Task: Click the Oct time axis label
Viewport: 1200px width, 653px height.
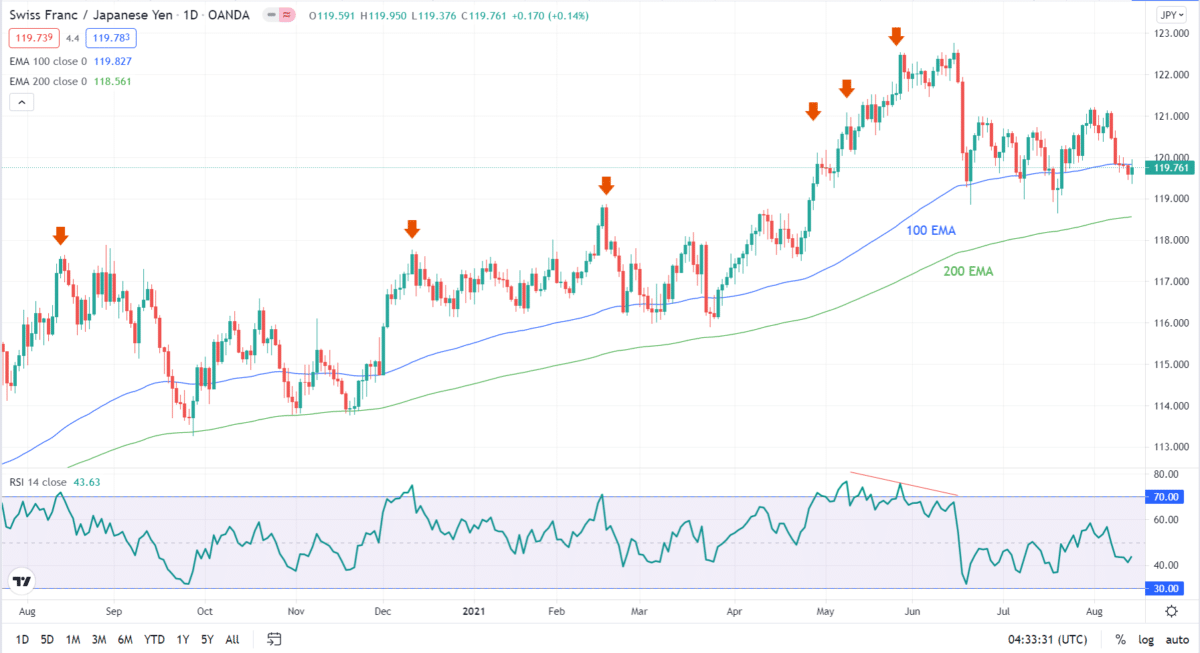Action: point(204,610)
